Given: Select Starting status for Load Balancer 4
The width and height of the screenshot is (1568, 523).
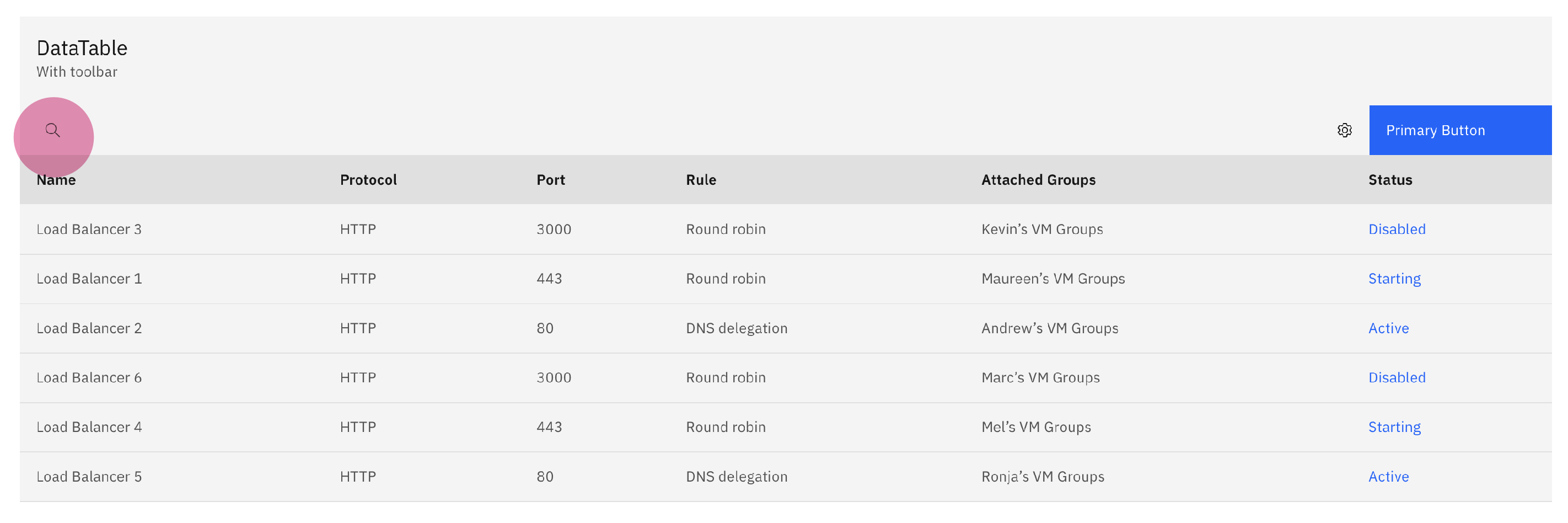Looking at the screenshot, I should 1394,427.
